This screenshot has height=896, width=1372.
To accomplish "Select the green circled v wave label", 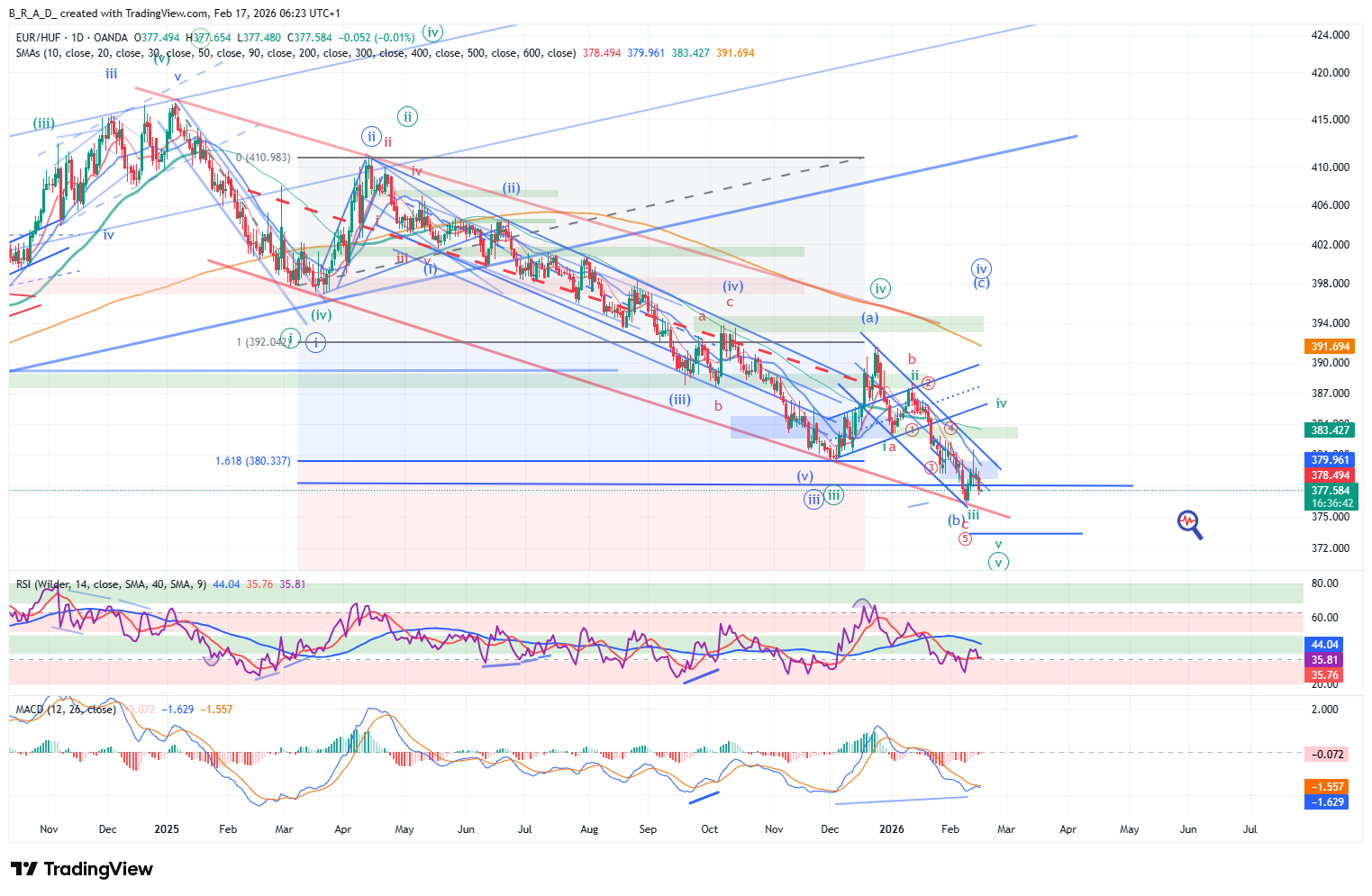I will pos(997,562).
